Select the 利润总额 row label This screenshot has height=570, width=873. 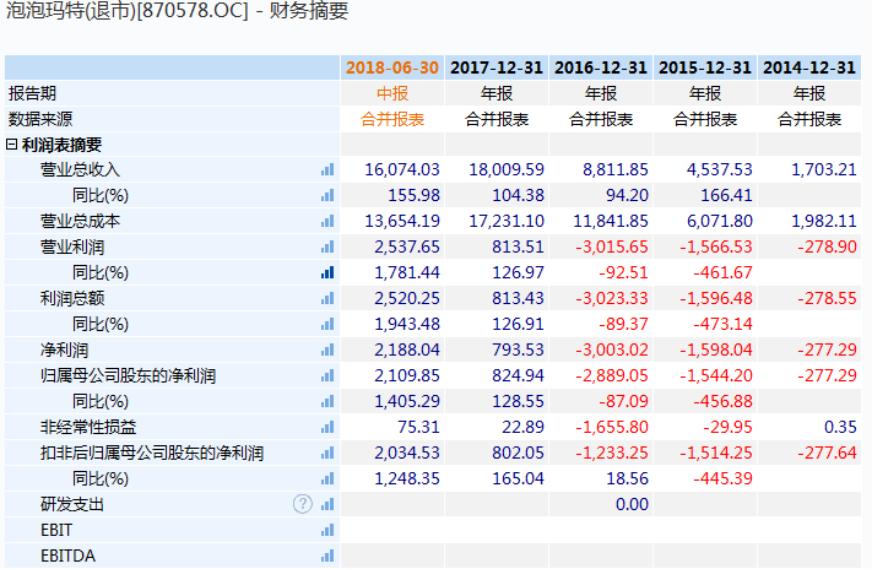coord(72,298)
